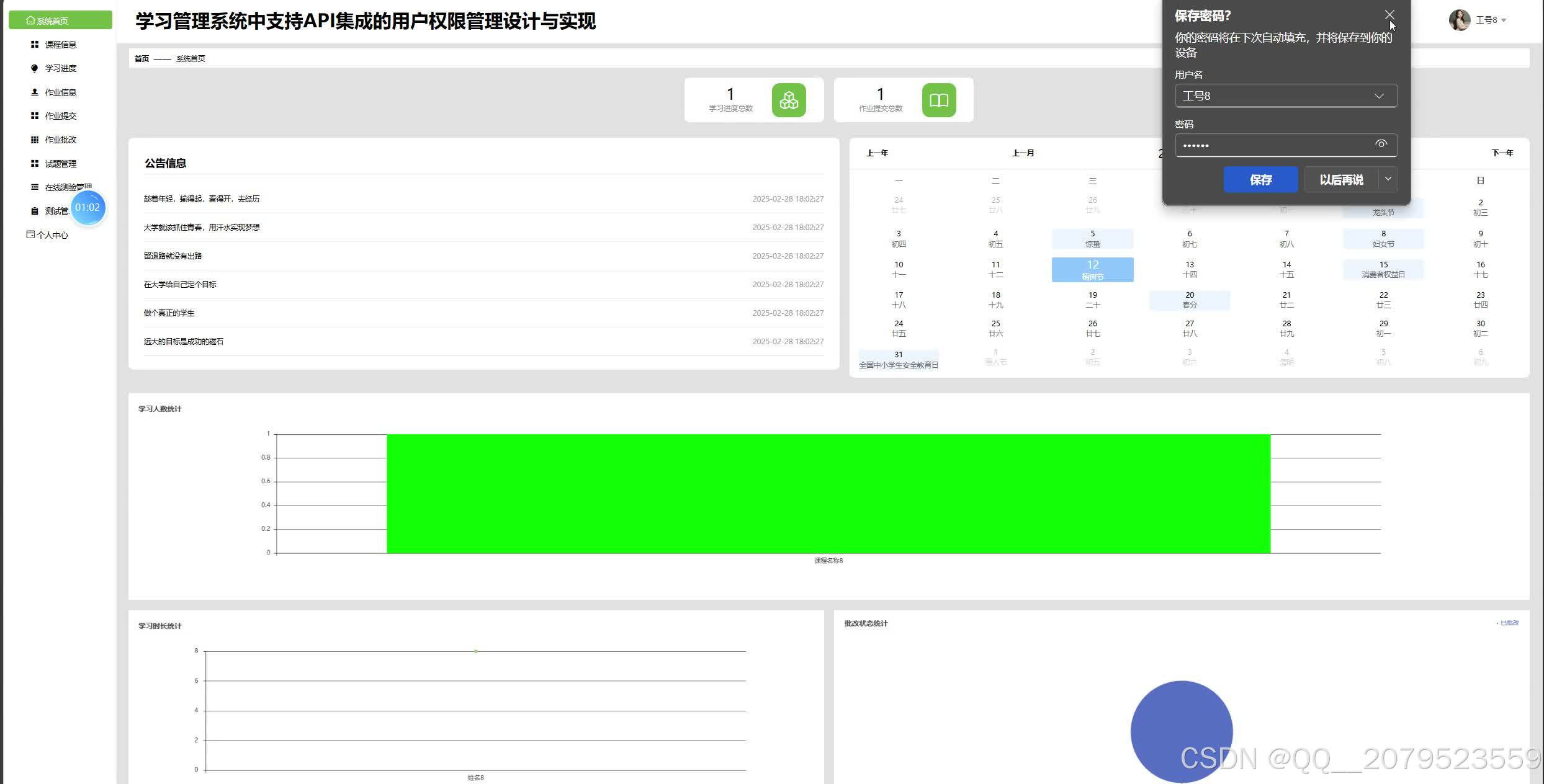Toggle the 已批改 legend in pie chart
Viewport: 1544px width, 784px height.
point(1508,623)
